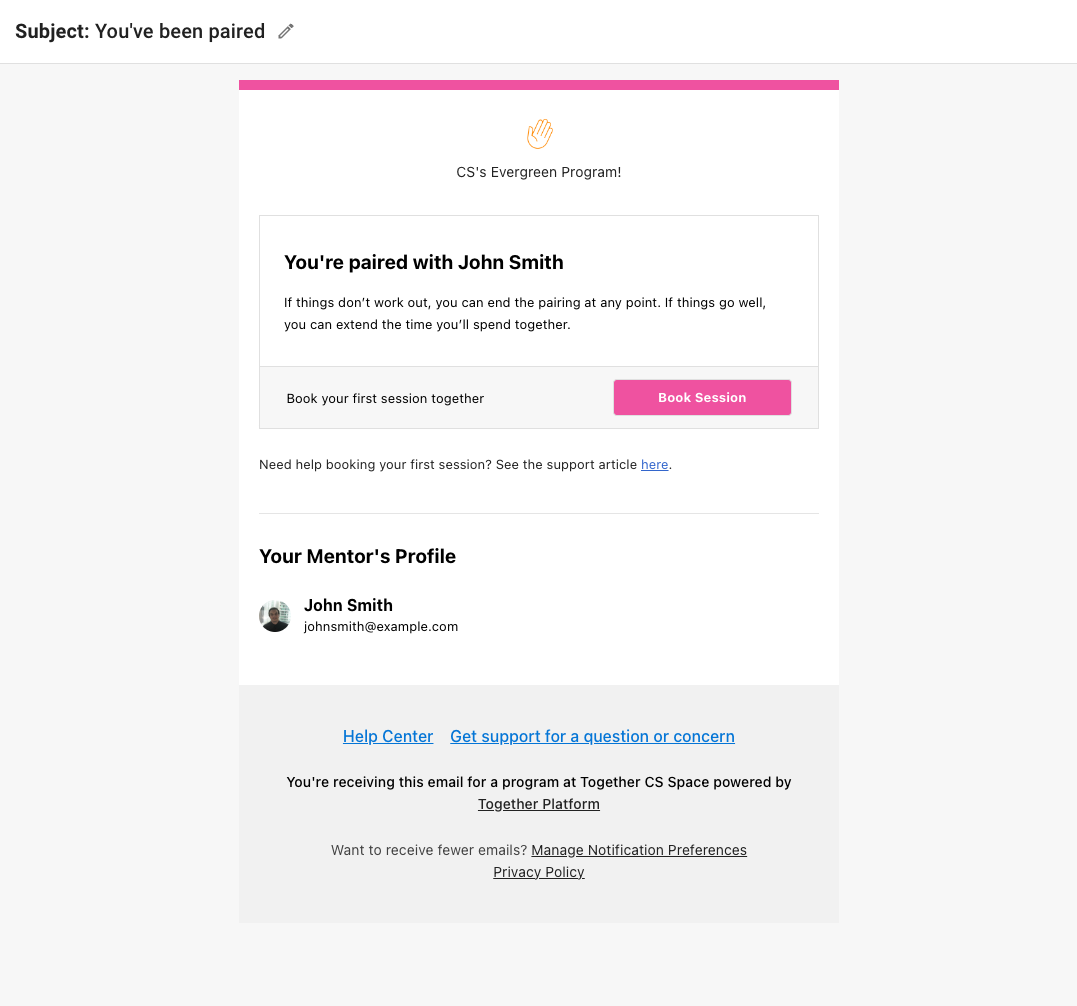Click 'Book your first session together' text
The image size is (1077, 1006).
[385, 399]
